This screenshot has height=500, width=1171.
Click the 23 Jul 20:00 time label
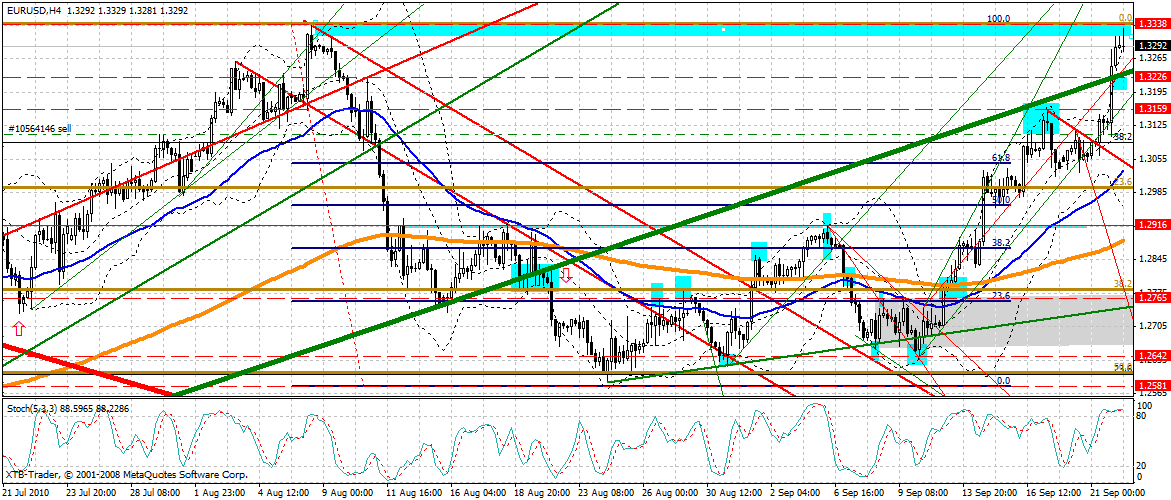coord(90,493)
